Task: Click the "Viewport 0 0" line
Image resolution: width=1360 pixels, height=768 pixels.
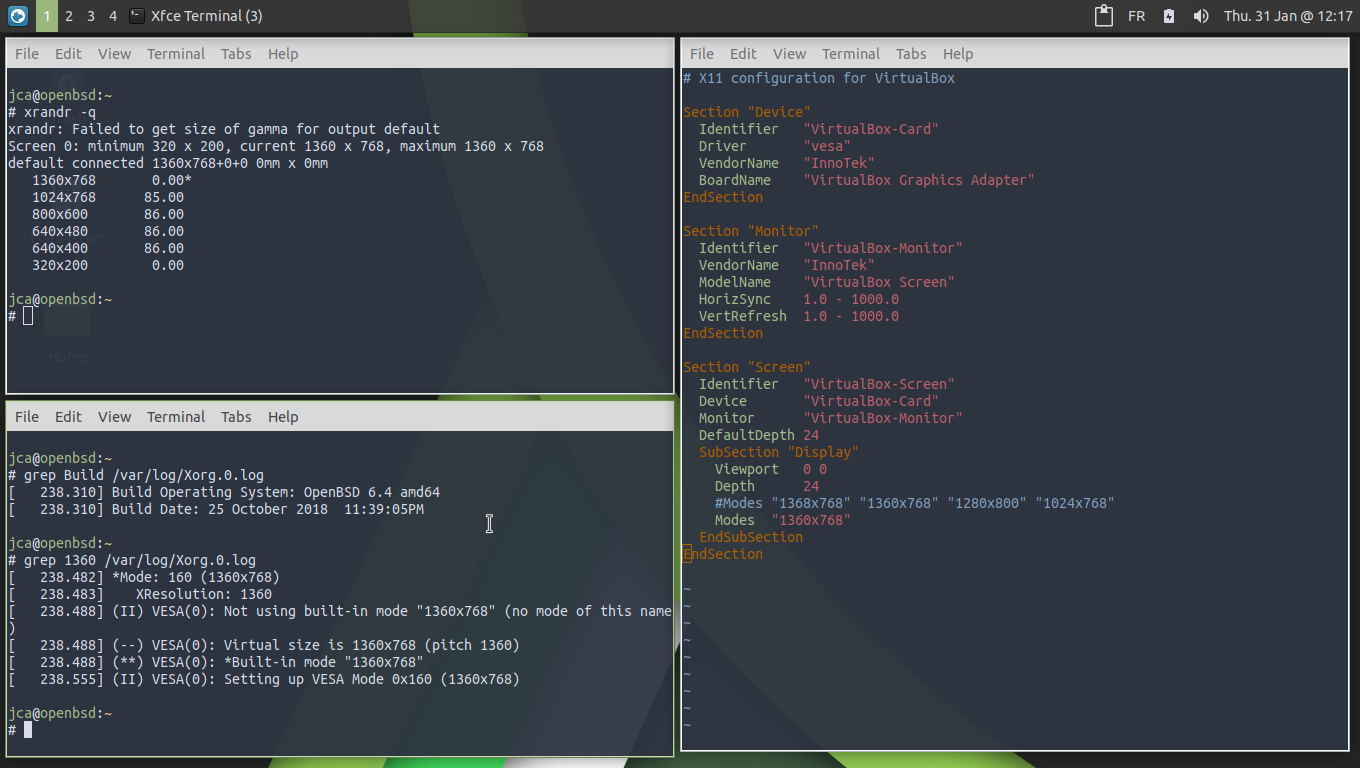Action: 771,469
